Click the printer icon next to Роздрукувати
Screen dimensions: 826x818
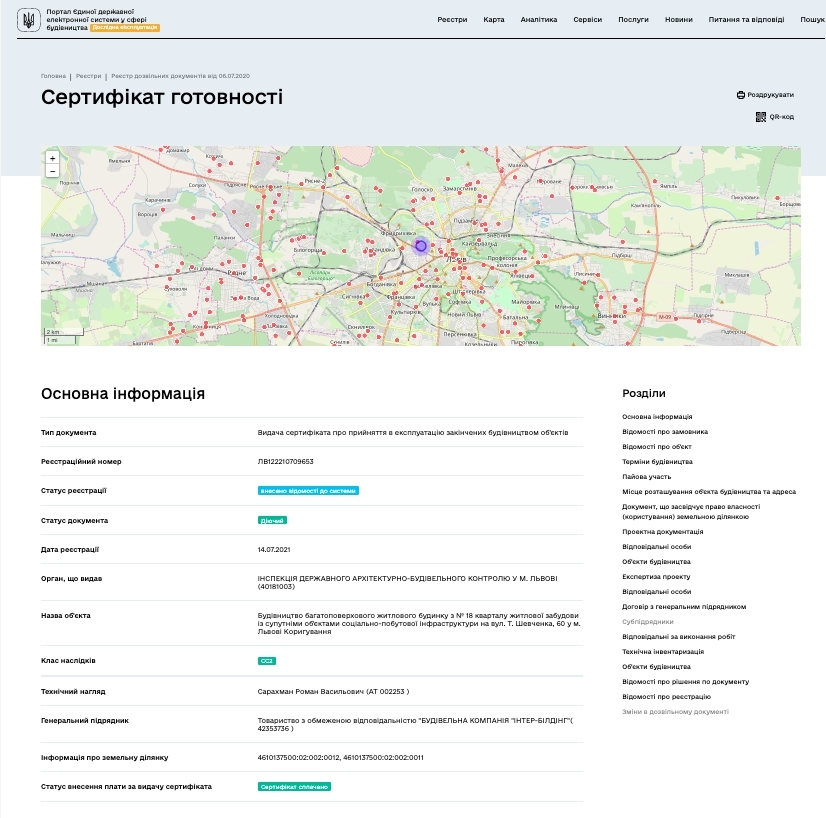(741, 95)
